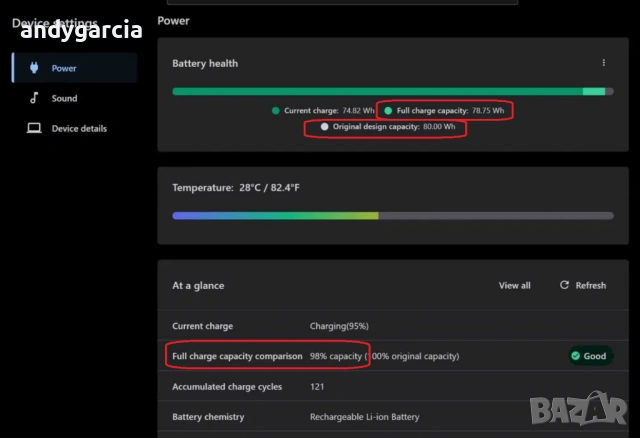Click the Battery health heading

(205, 63)
